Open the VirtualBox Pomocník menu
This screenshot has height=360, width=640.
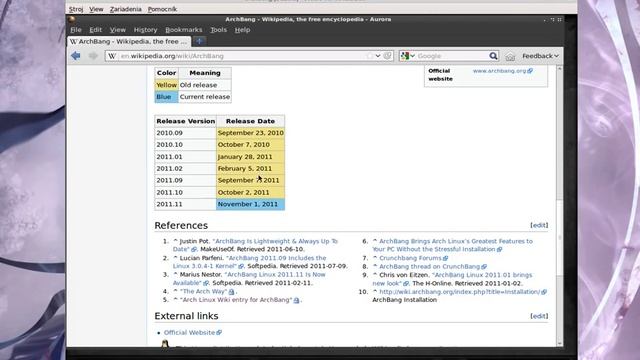click(x=162, y=9)
